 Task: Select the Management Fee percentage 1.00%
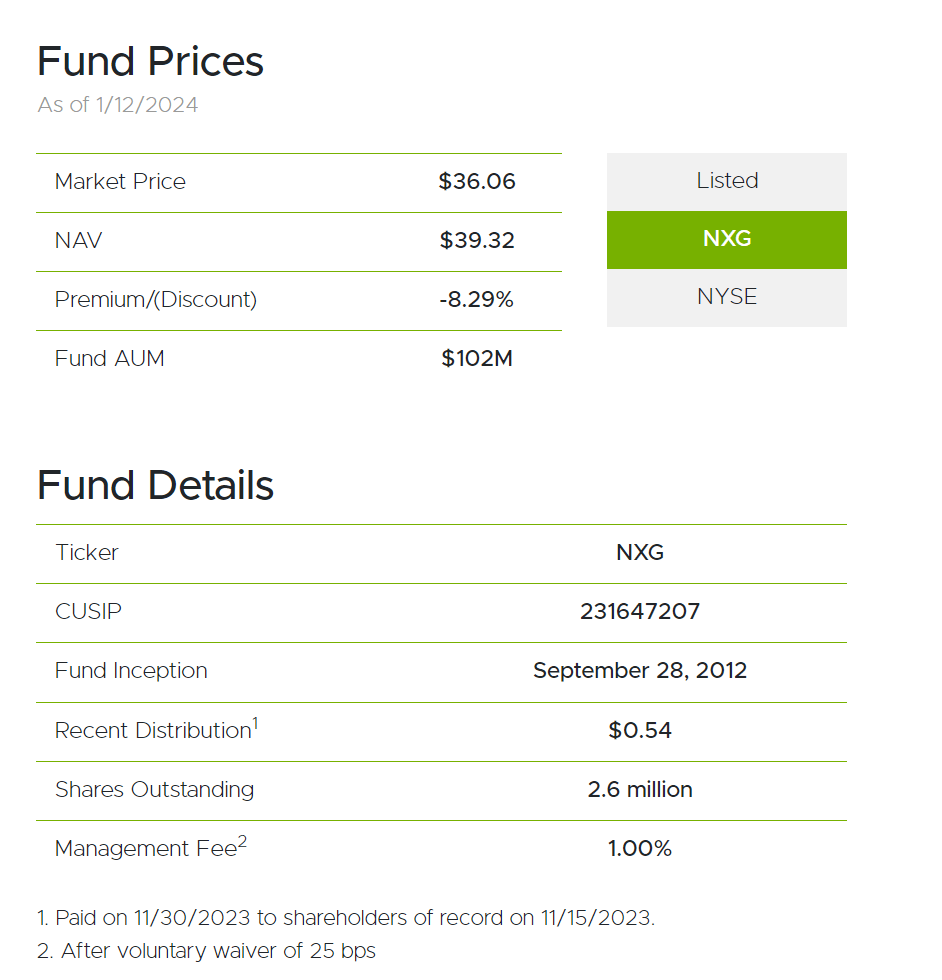[x=640, y=848]
